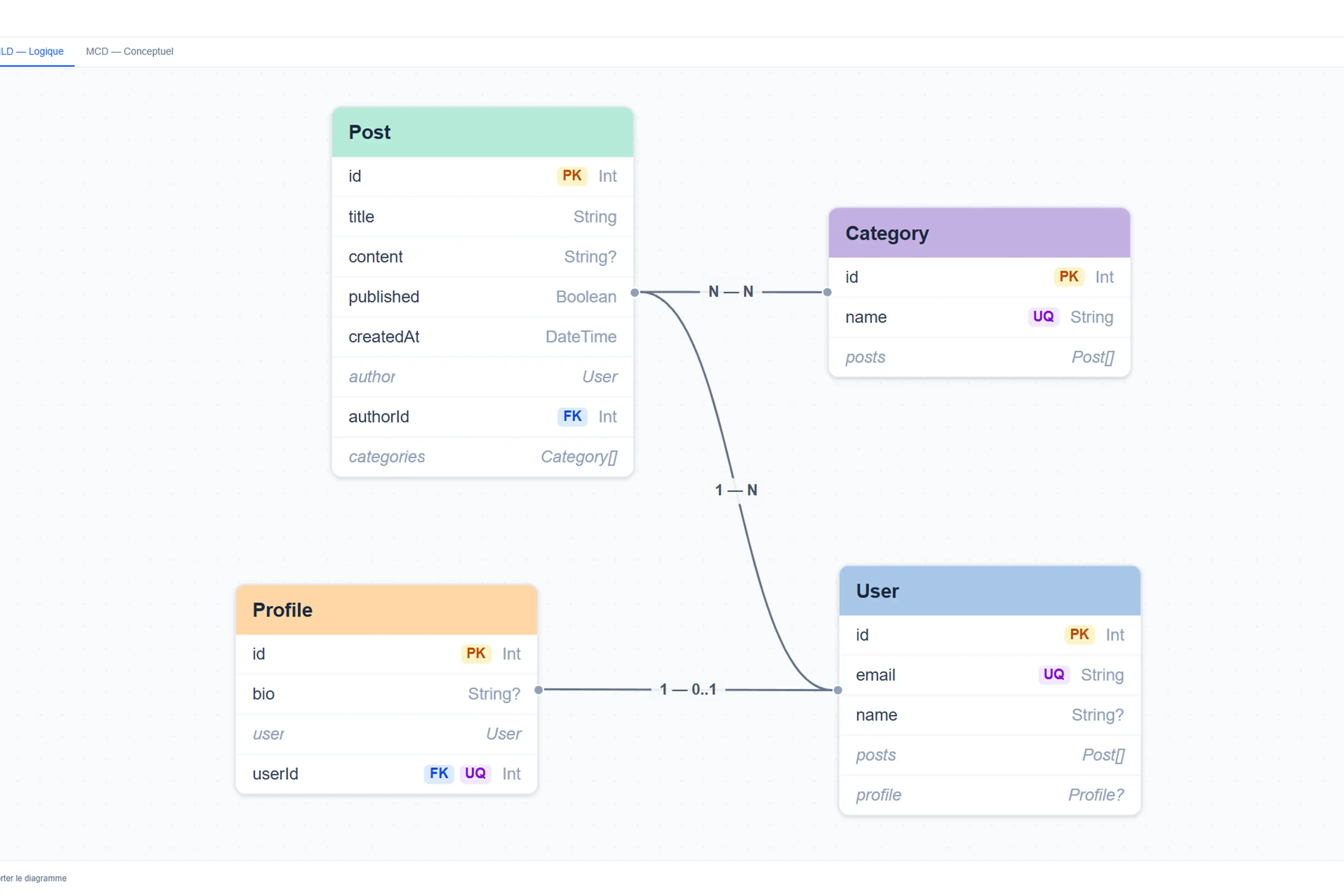The height and width of the screenshot is (896, 1344).
Task: Click the export diagram link at bottom
Action: click(x=33, y=878)
